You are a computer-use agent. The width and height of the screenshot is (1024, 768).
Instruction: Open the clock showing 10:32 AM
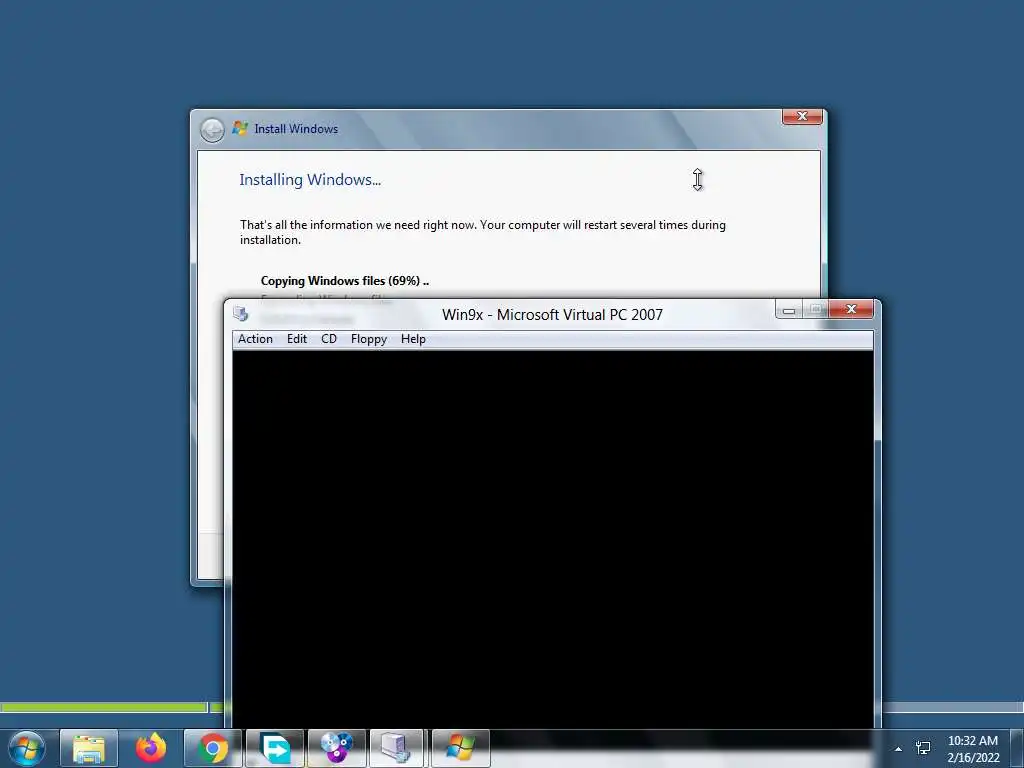[x=973, y=749]
